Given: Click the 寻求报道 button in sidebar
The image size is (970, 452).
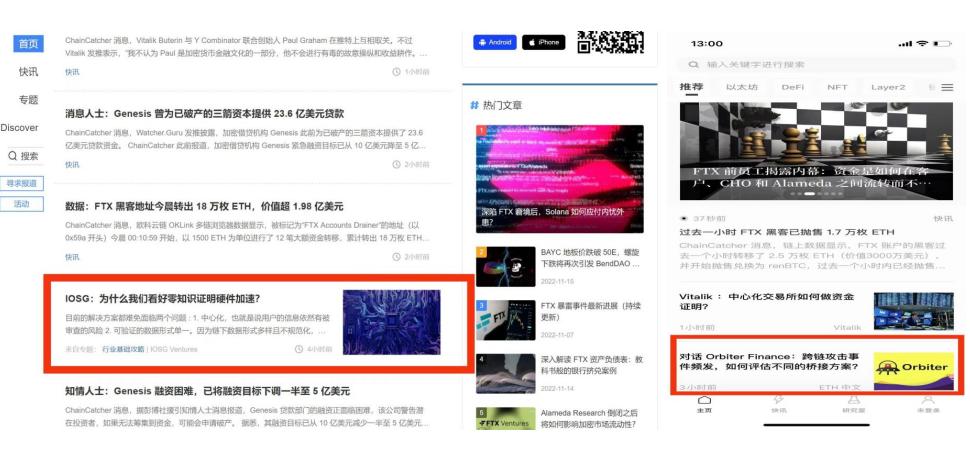Looking at the screenshot, I should [22, 184].
